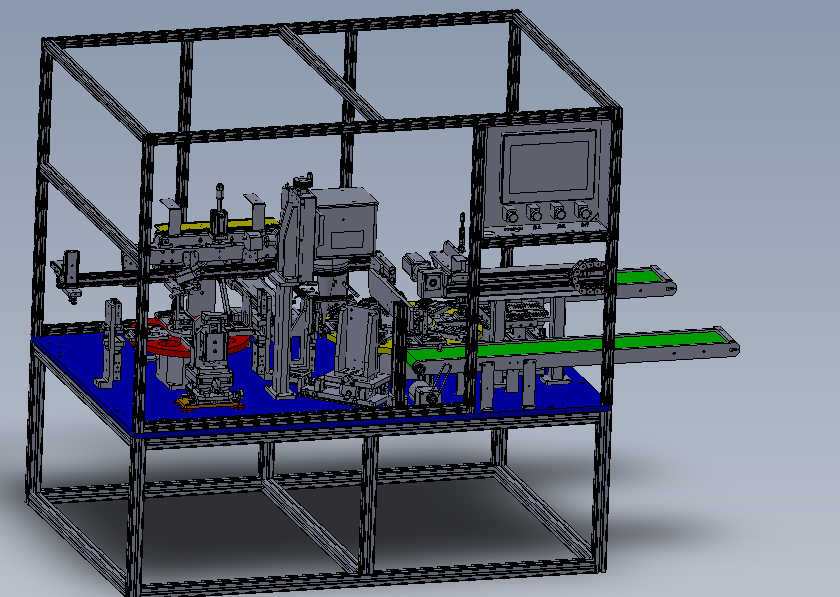Select the short upper green conveyor belt
This screenshot has width=840, height=597.
pos(636,277)
